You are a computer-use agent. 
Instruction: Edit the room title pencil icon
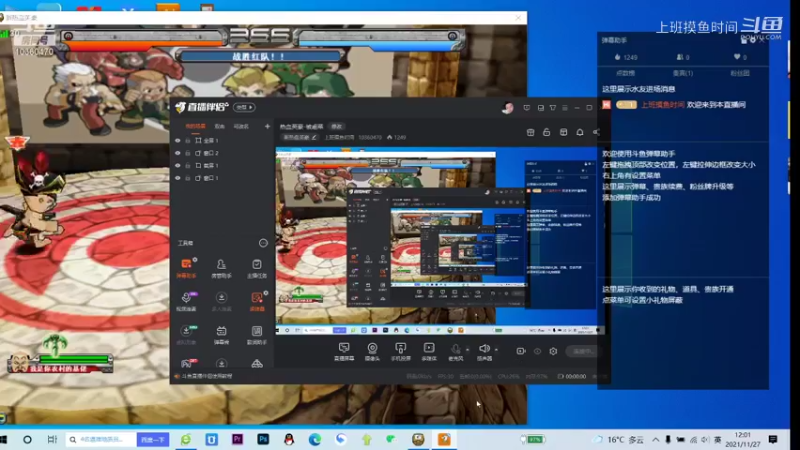click(314, 137)
